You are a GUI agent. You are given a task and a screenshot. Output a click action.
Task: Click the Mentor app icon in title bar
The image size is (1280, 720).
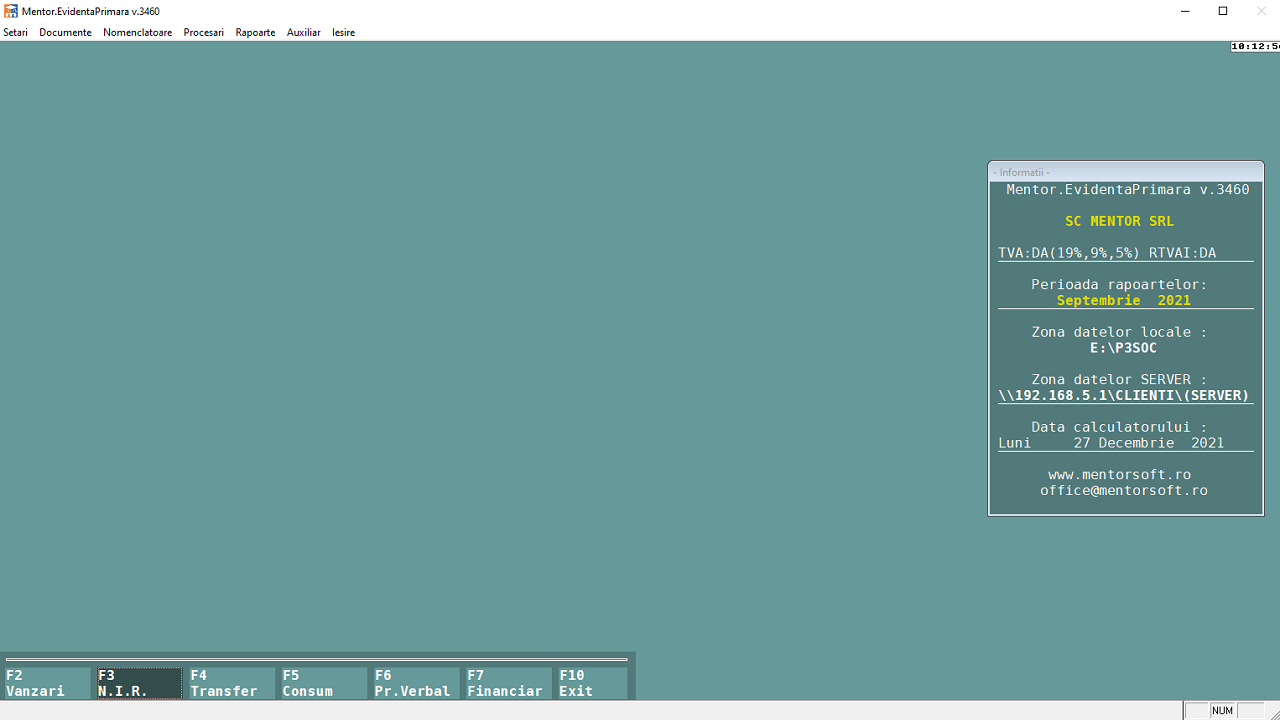point(11,11)
